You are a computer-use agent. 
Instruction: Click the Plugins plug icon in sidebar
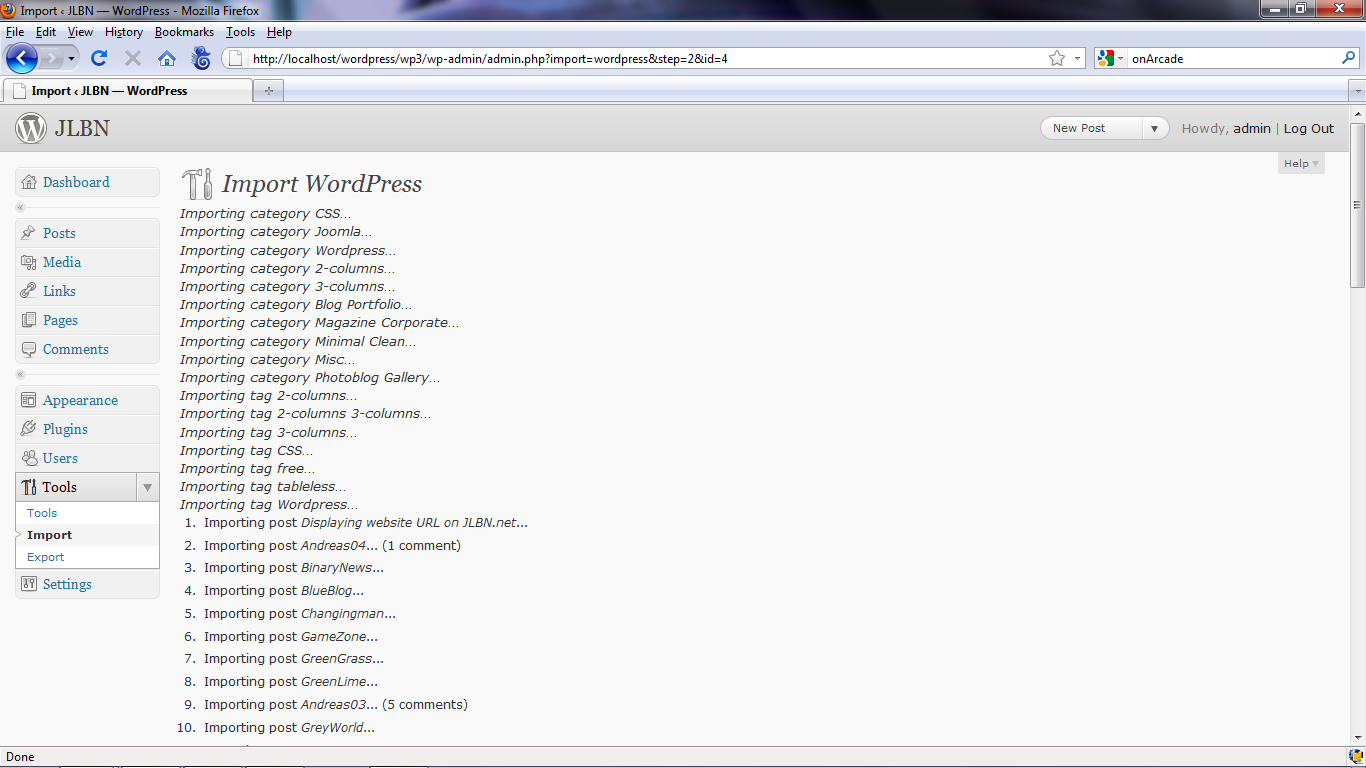pos(29,429)
